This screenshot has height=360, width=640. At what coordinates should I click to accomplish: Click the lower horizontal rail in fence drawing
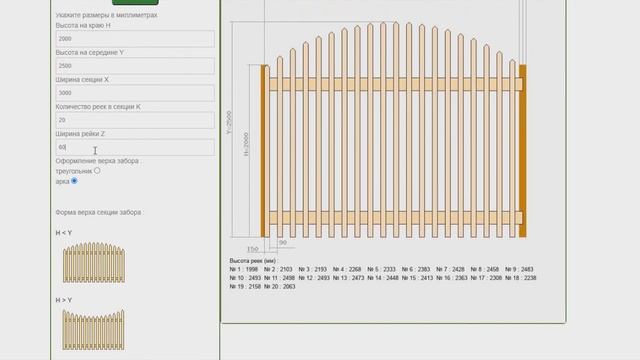pos(396,218)
